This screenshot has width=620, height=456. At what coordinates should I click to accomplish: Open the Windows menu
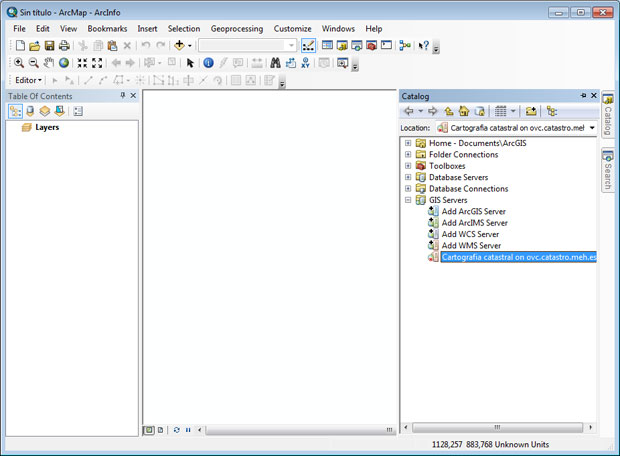(x=338, y=29)
